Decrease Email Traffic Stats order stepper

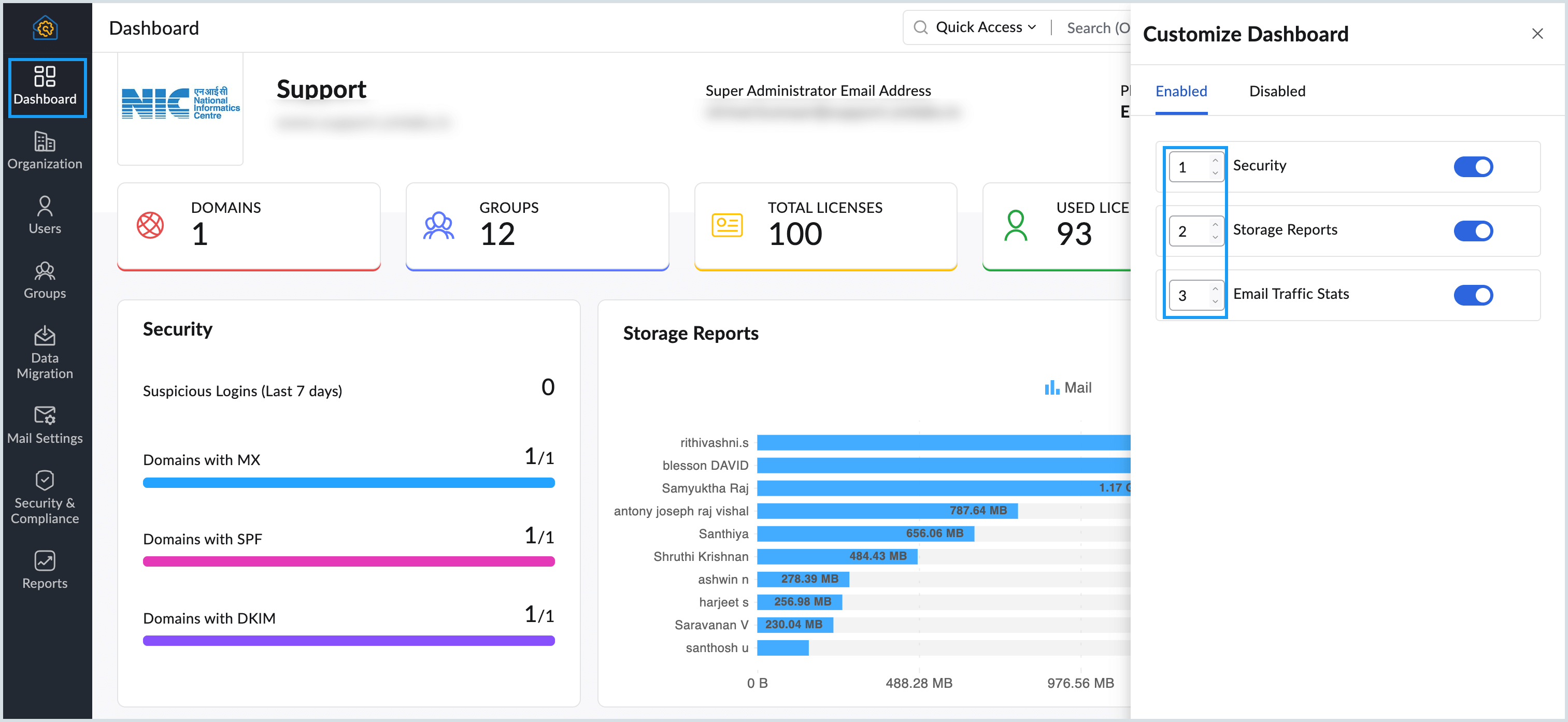(1215, 301)
